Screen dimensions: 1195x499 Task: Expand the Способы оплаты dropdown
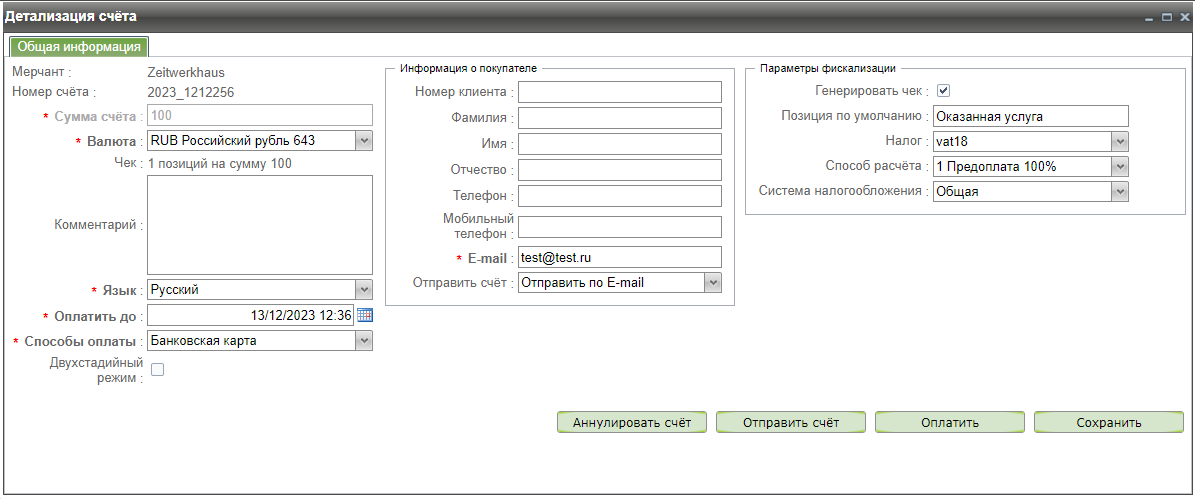364,341
